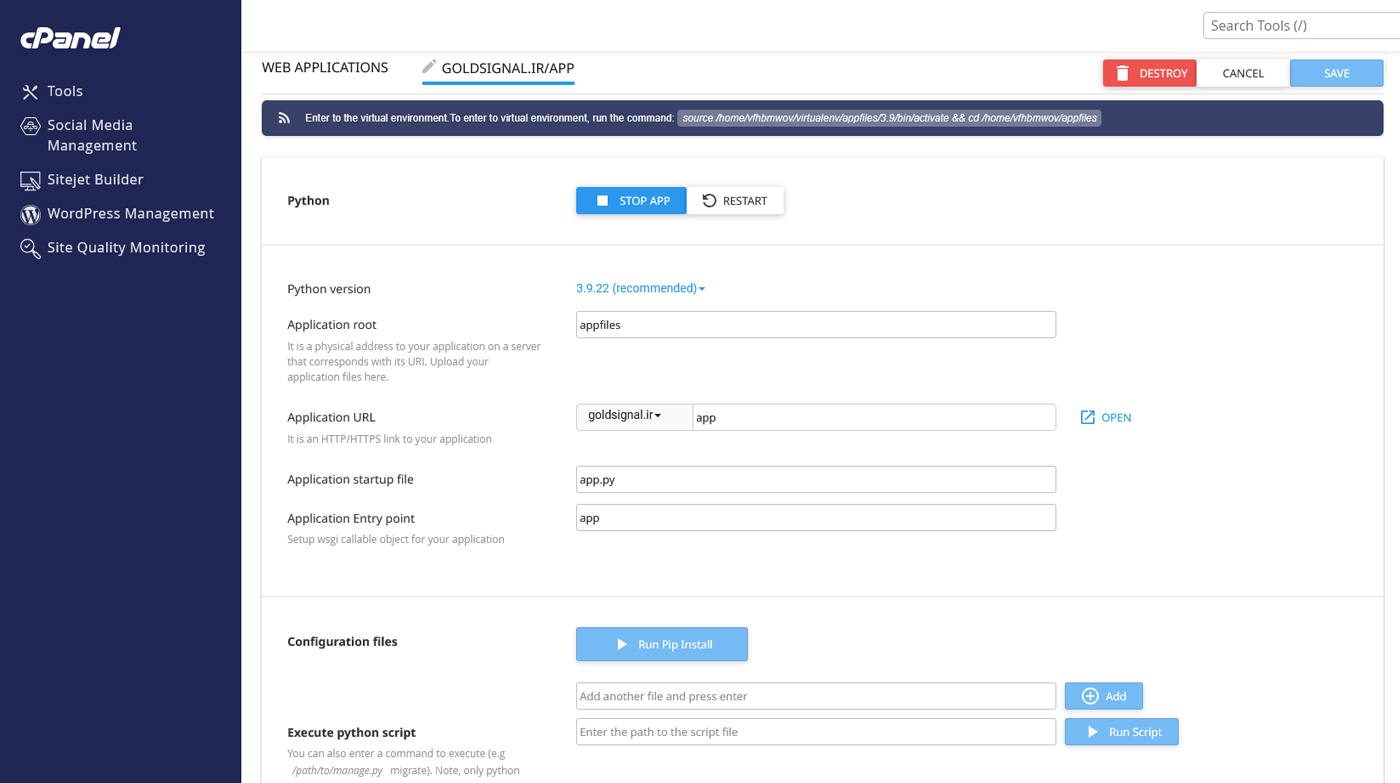Select the GOLDSIGNAL.IR/APP tab
The image size is (1400, 783).
(507, 69)
